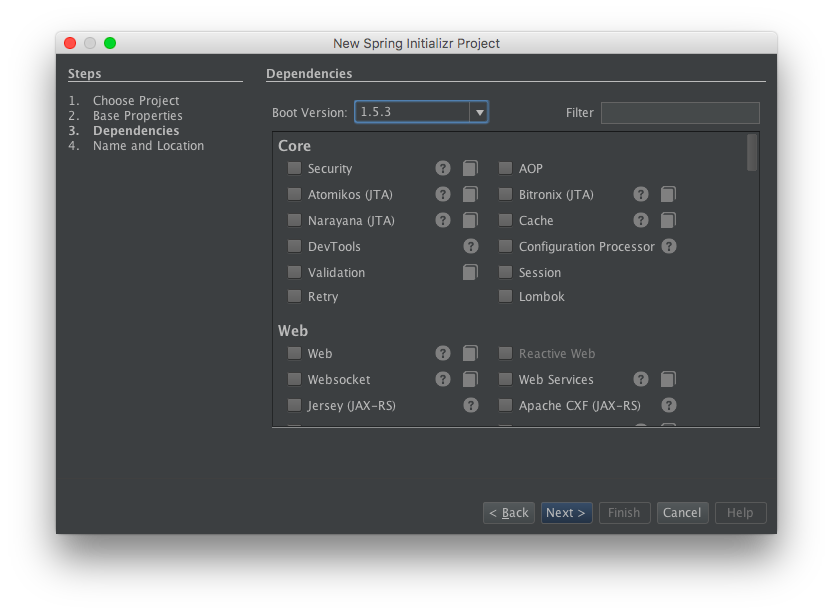833x614 pixels.
Task: Open the Web Services guide document icon
Action: pos(668,379)
